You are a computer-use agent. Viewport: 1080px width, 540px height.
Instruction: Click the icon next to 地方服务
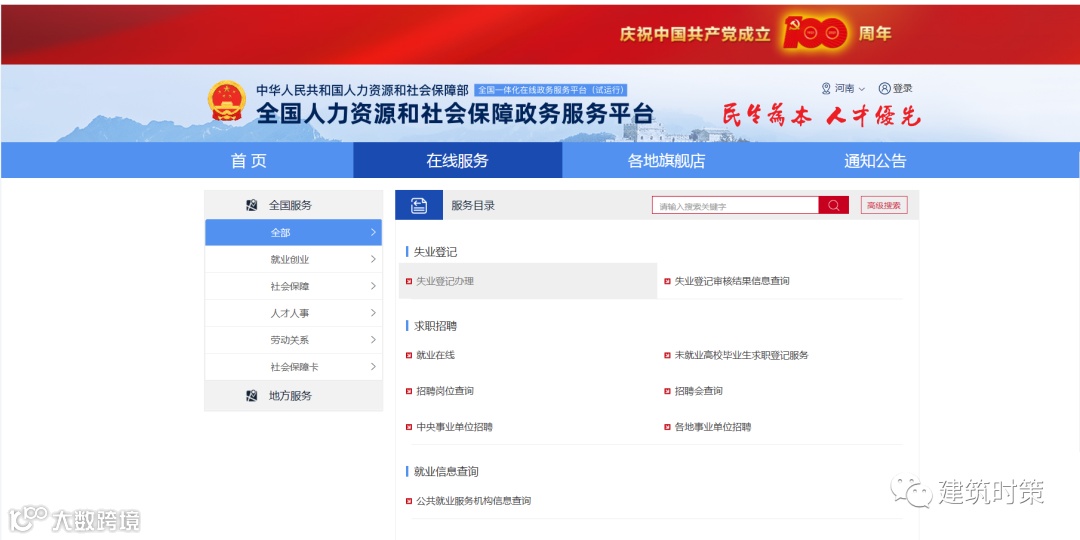tap(251, 396)
